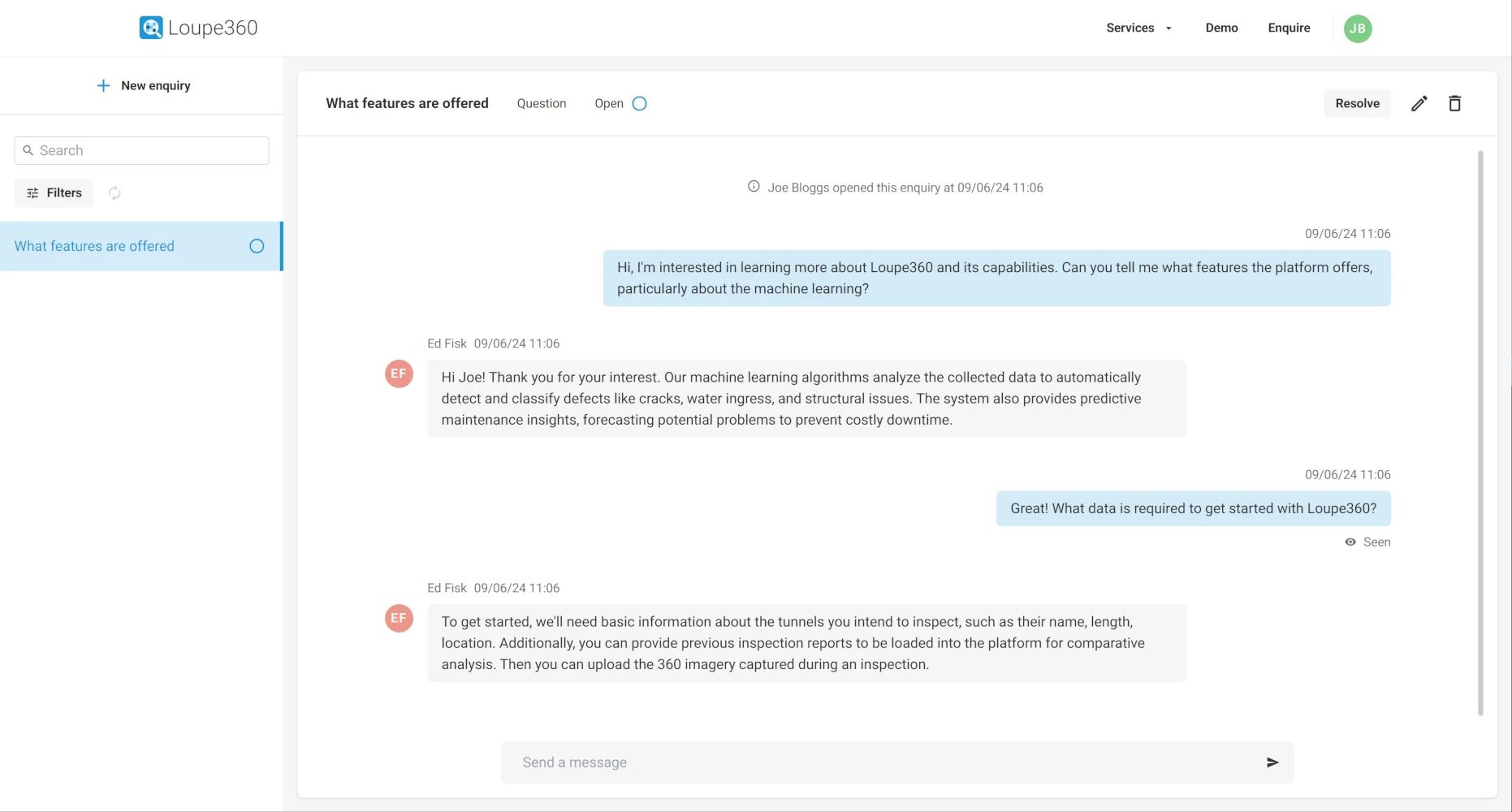1512x812 pixels.
Task: Go to the Enquire page
Action: click(1289, 28)
